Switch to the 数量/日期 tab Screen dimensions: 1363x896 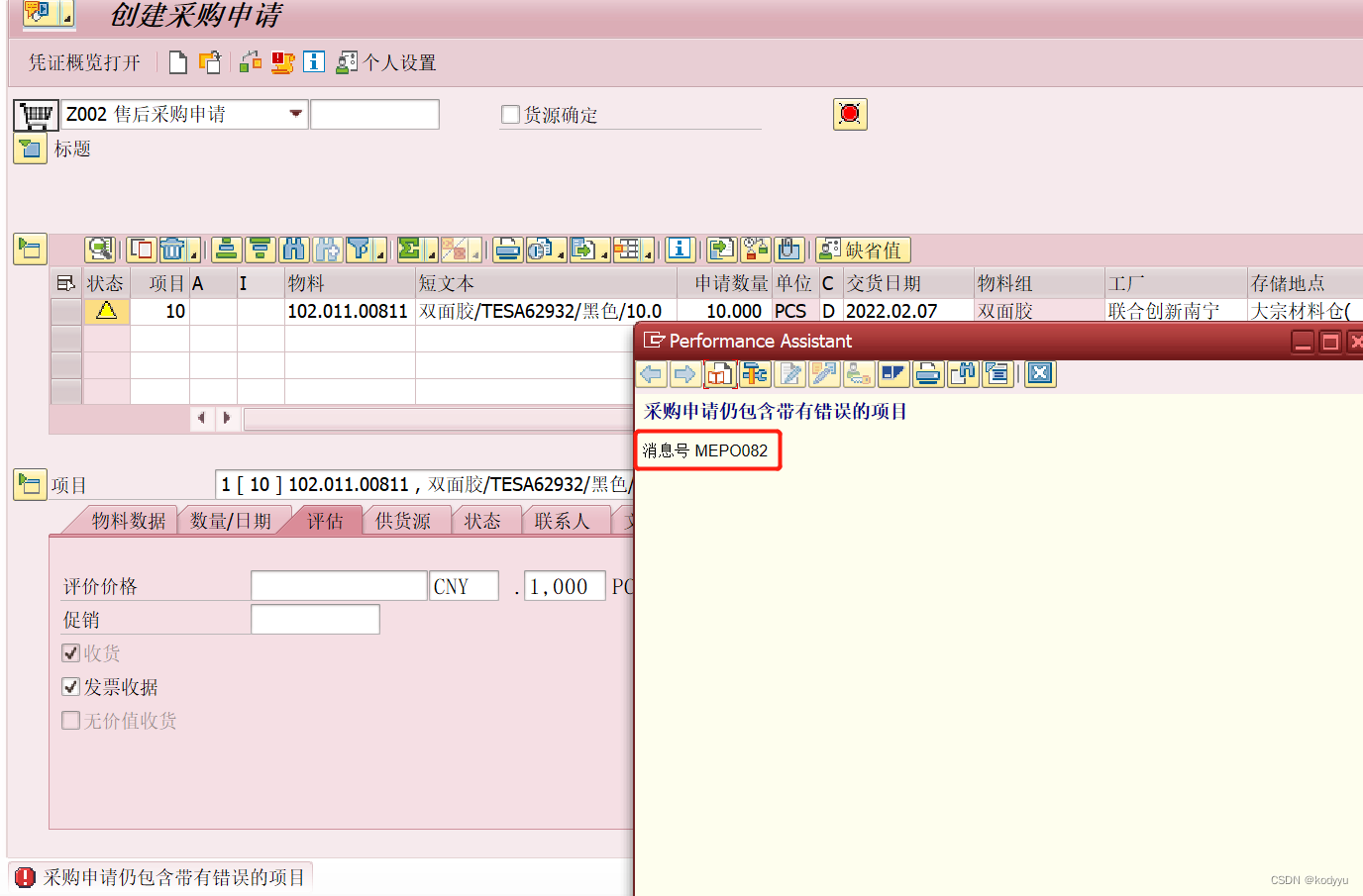tap(230, 521)
